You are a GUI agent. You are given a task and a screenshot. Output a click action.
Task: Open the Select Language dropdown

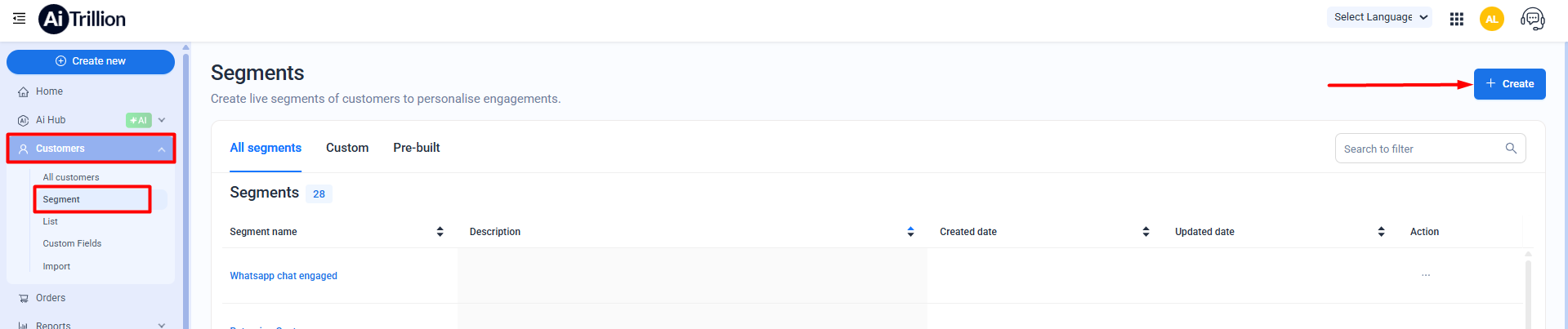pos(1379,17)
